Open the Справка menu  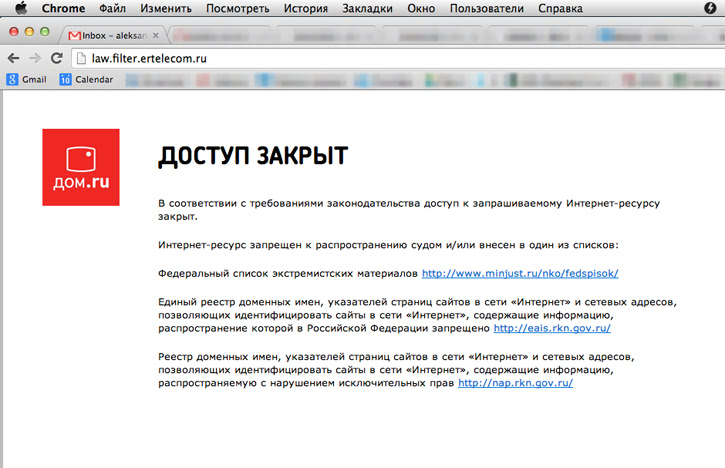pyautogui.click(x=560, y=8)
